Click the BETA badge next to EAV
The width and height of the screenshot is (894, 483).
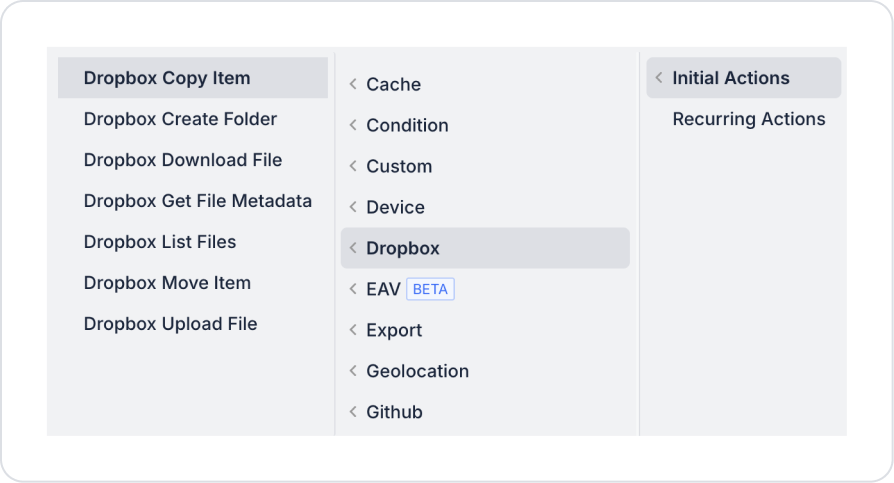[430, 289]
